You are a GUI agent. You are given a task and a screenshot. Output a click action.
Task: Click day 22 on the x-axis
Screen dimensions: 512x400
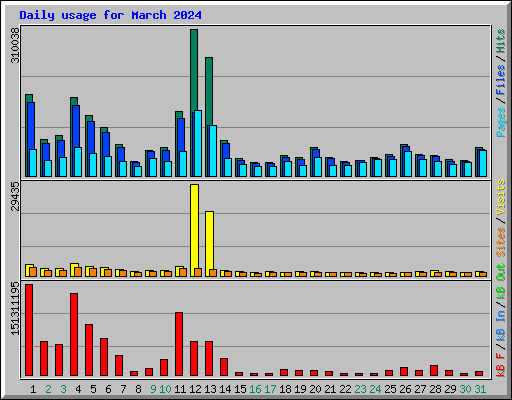(x=345, y=389)
